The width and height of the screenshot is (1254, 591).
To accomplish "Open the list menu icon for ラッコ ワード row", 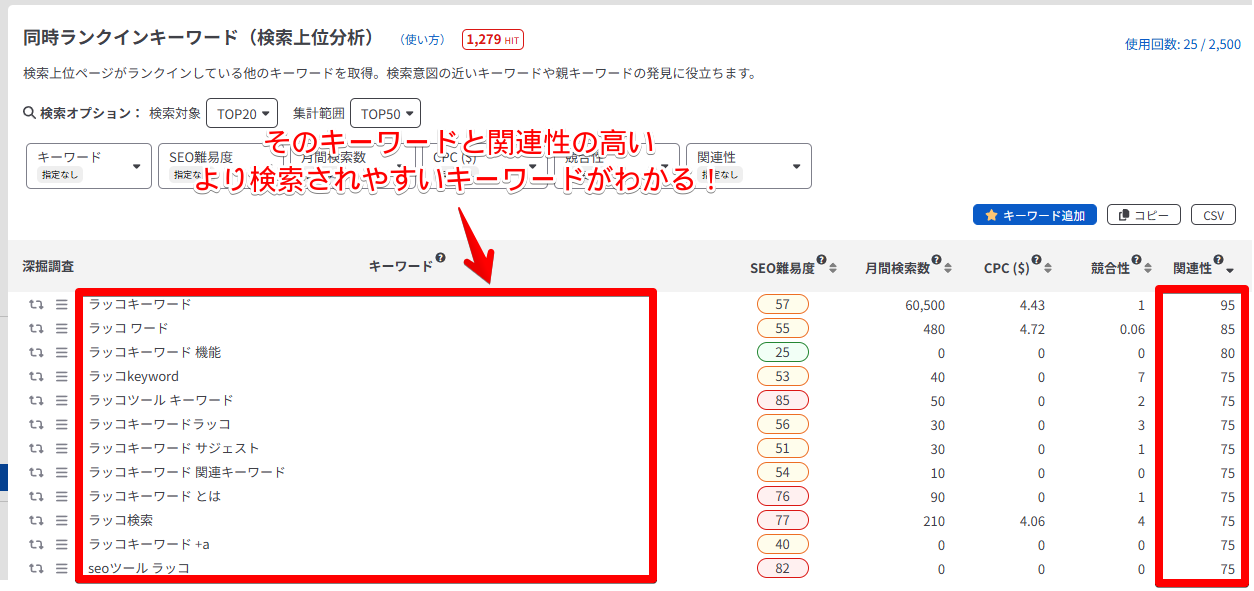I will tap(61, 328).
